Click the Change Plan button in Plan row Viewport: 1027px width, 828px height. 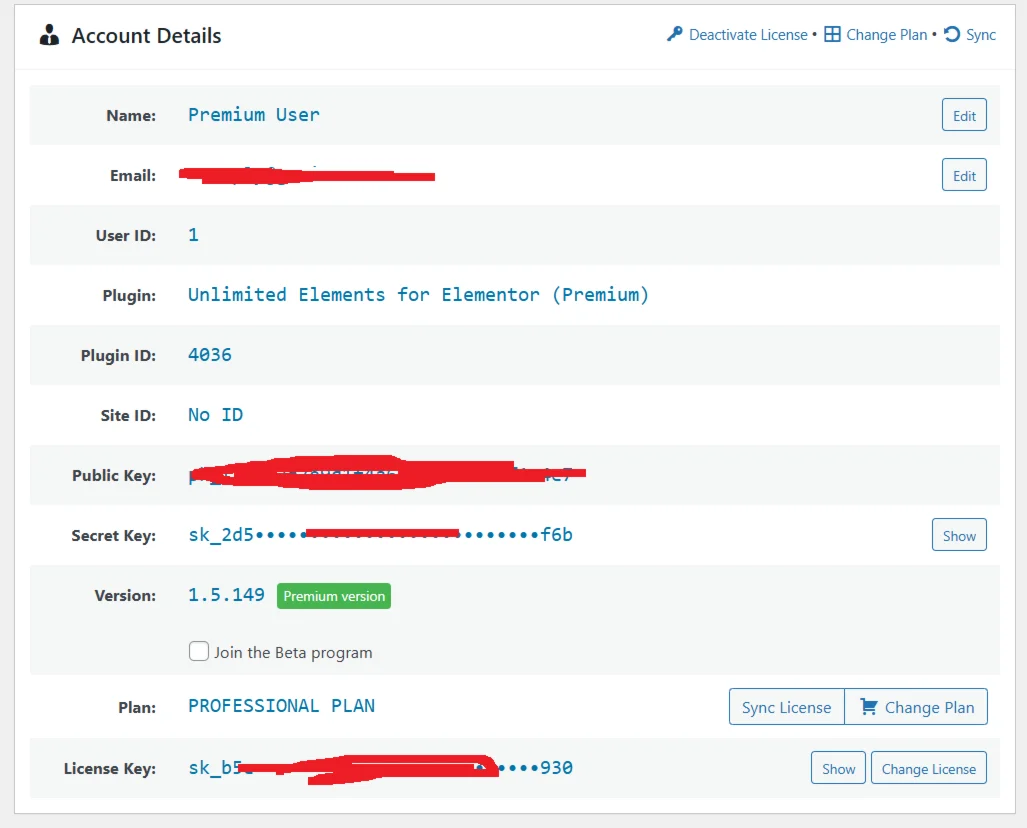point(916,707)
